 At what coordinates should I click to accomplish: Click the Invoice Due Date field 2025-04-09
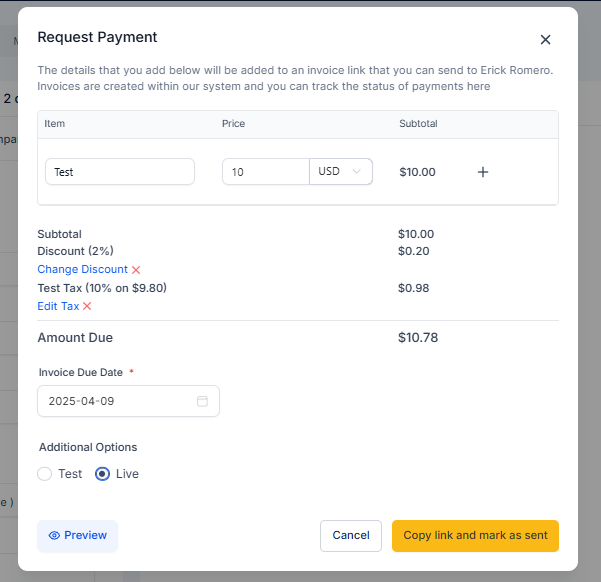pos(128,401)
